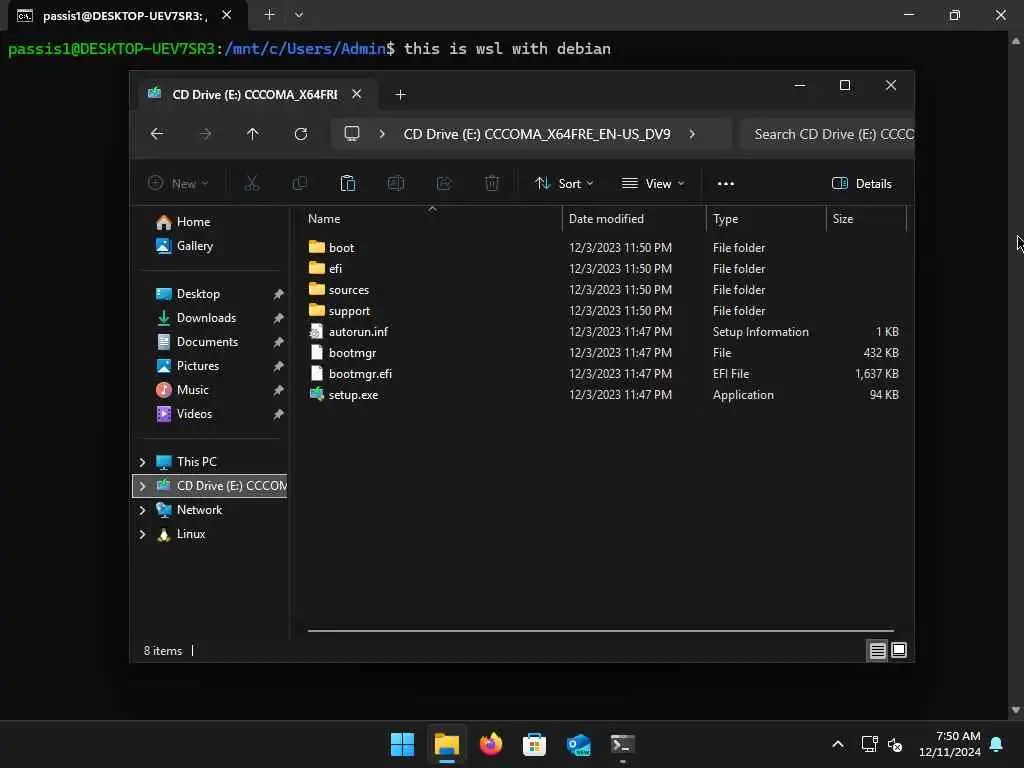Toggle the Details pane button
The image size is (1024, 768).
point(862,184)
